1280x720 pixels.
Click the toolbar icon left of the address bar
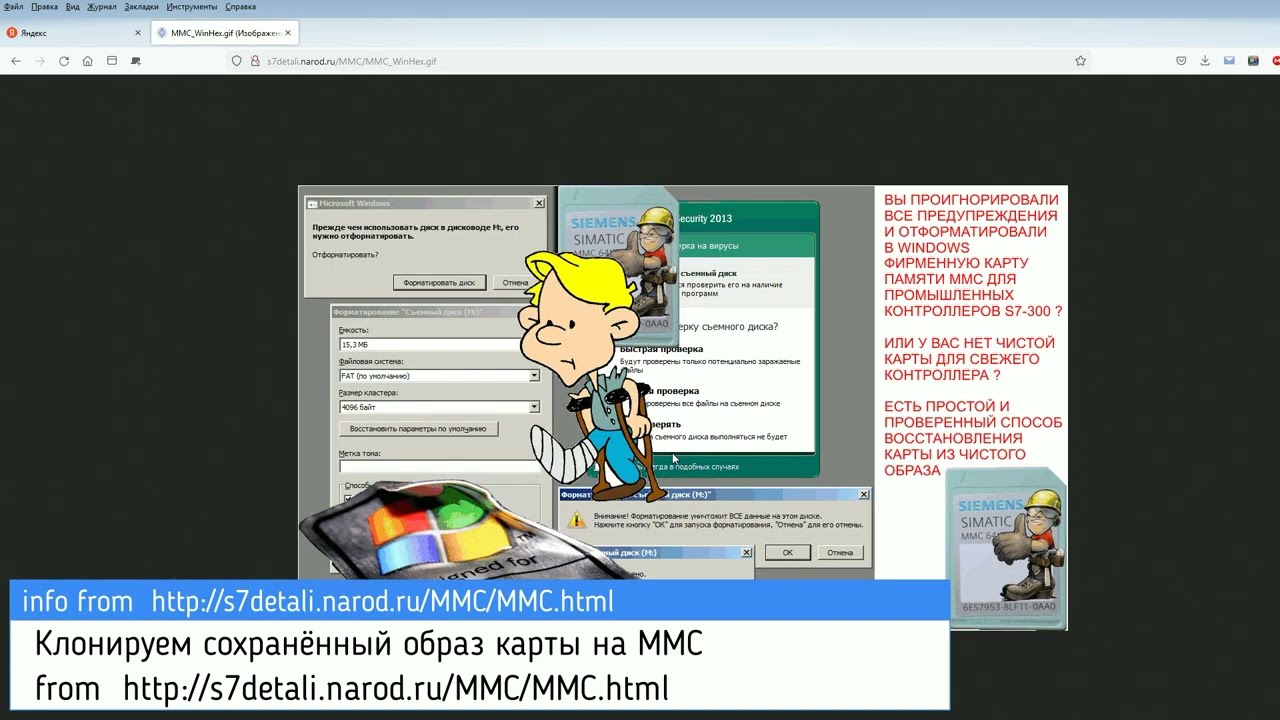(x=136, y=61)
